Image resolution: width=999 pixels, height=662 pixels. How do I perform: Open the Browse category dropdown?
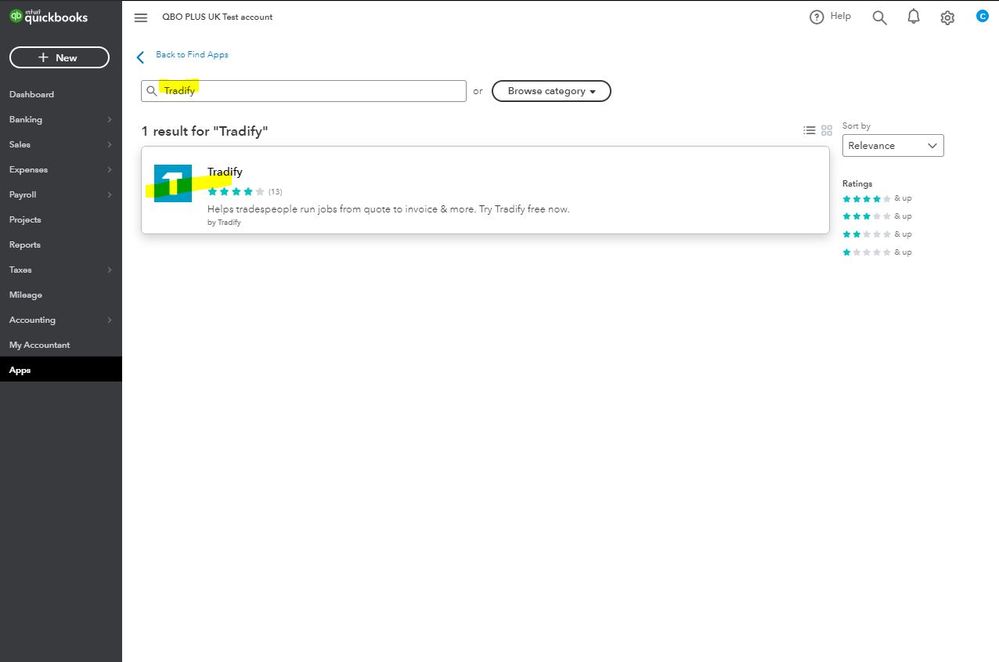[x=551, y=91]
